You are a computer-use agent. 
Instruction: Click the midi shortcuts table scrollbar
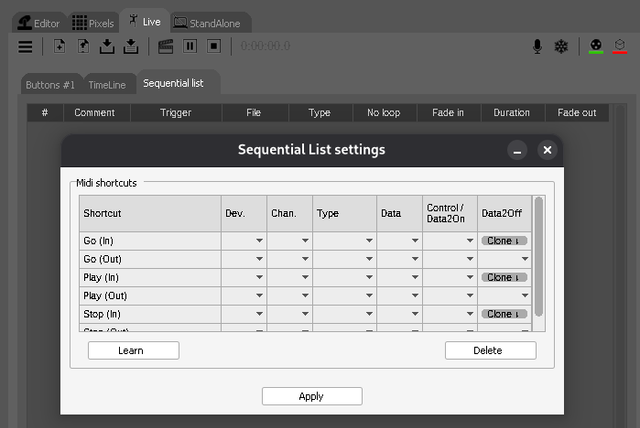pos(539,257)
